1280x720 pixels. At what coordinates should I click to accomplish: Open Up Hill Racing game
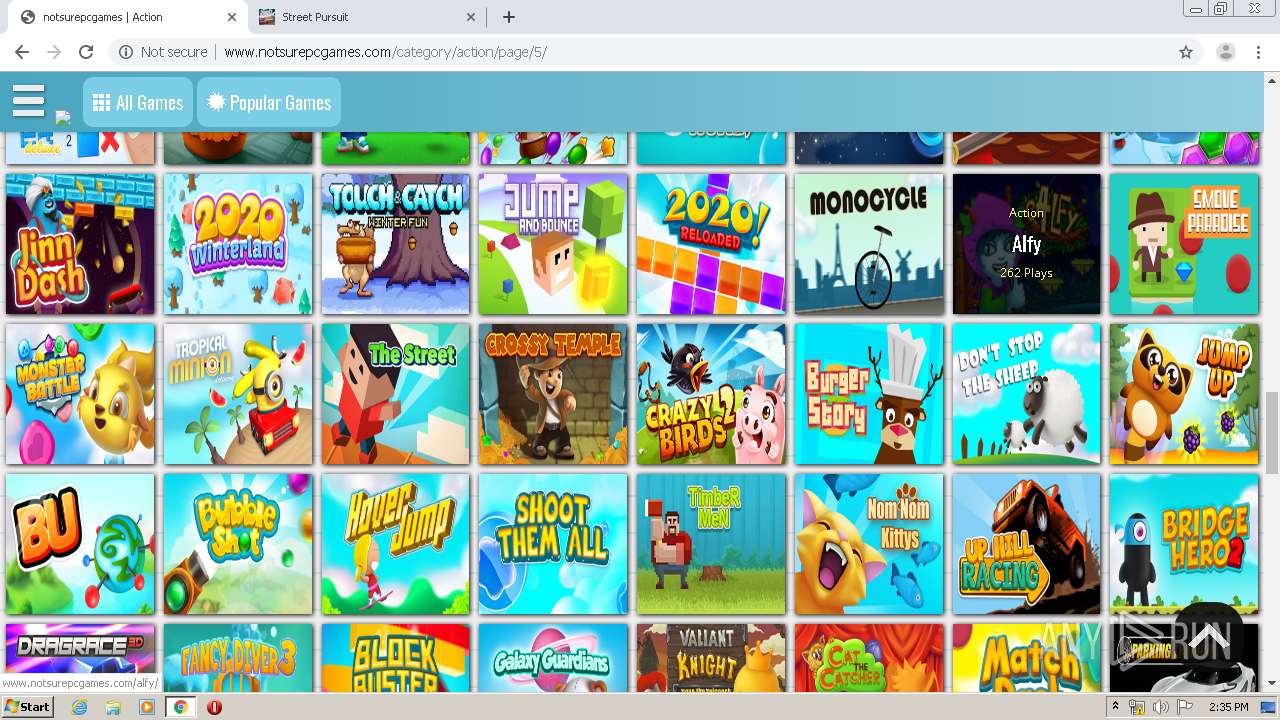coord(1027,544)
